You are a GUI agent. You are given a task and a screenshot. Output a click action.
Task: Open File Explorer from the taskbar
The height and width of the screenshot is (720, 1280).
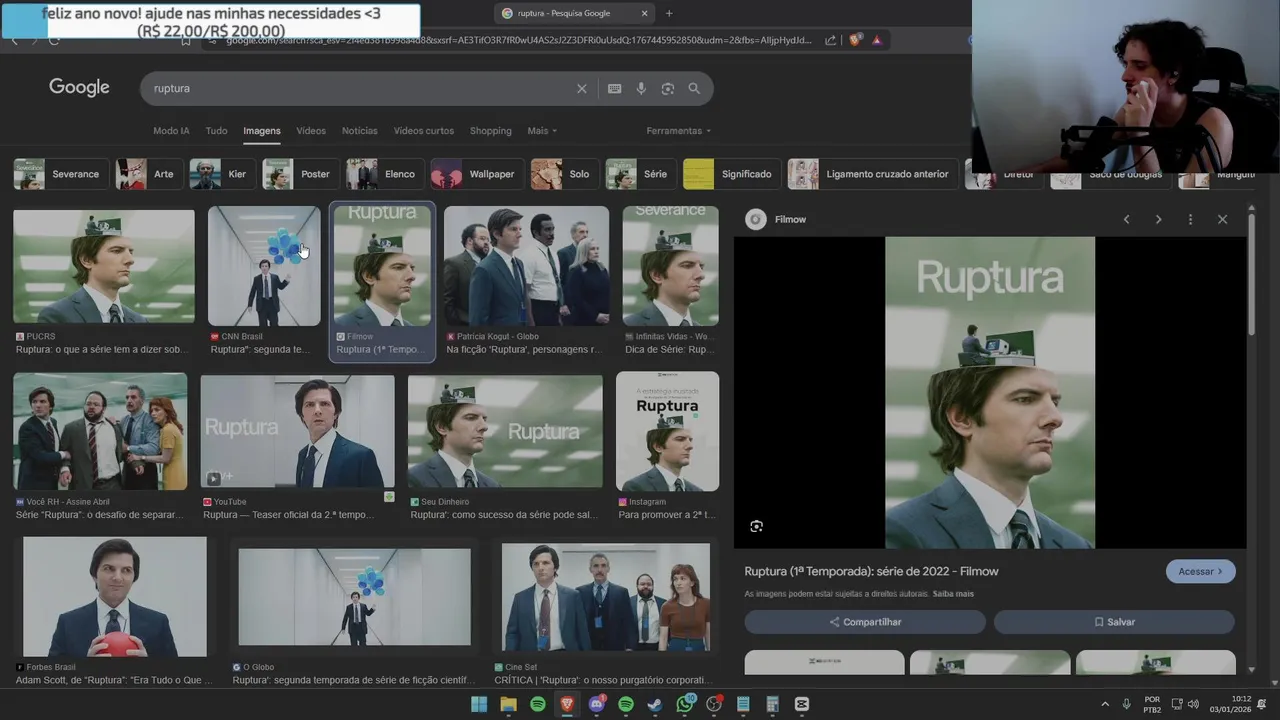[508, 704]
